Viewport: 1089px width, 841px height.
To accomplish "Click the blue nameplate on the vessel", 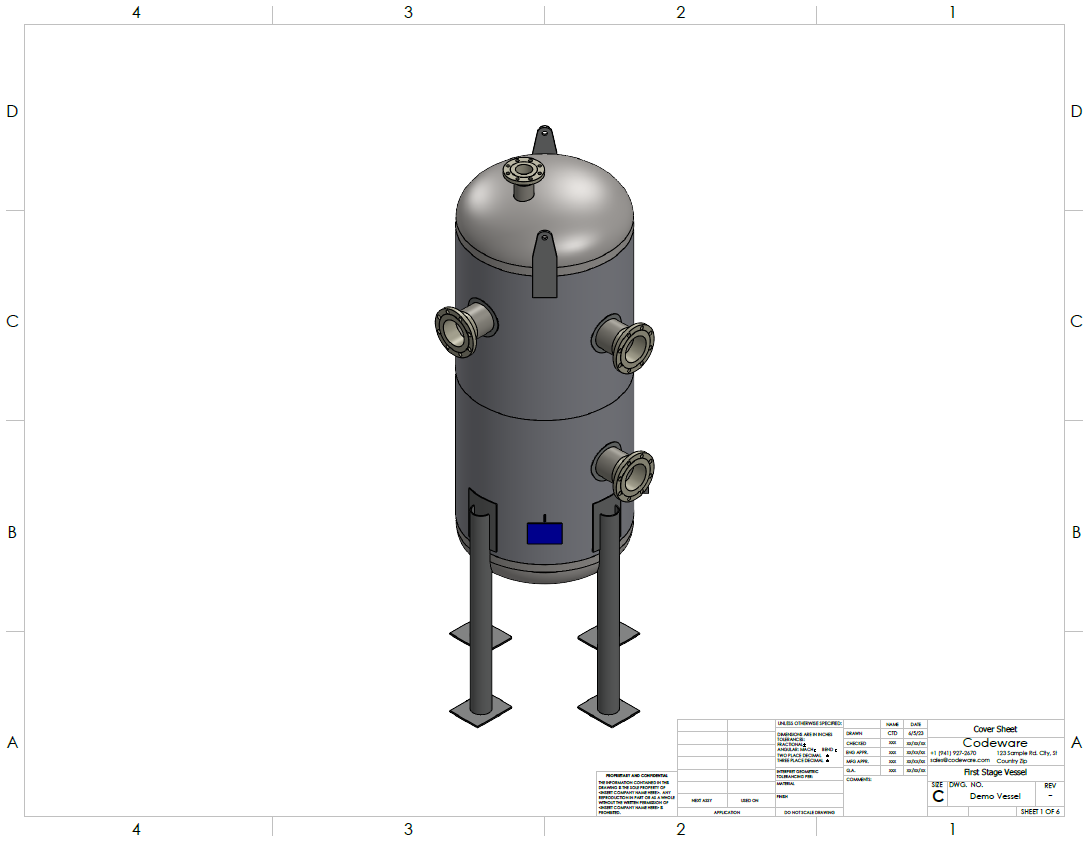I will tap(544, 533).
